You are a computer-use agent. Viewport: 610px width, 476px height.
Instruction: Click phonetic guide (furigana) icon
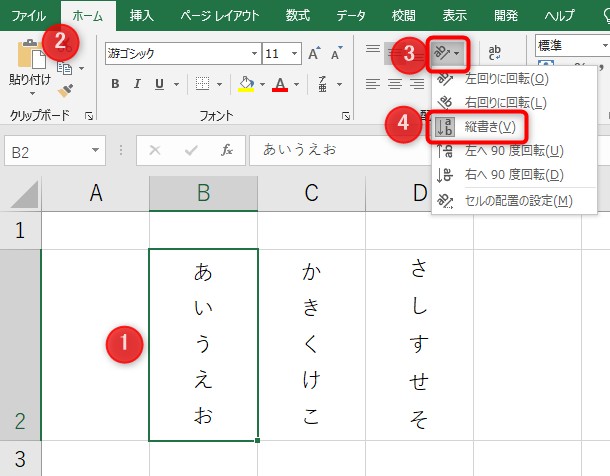tap(323, 84)
